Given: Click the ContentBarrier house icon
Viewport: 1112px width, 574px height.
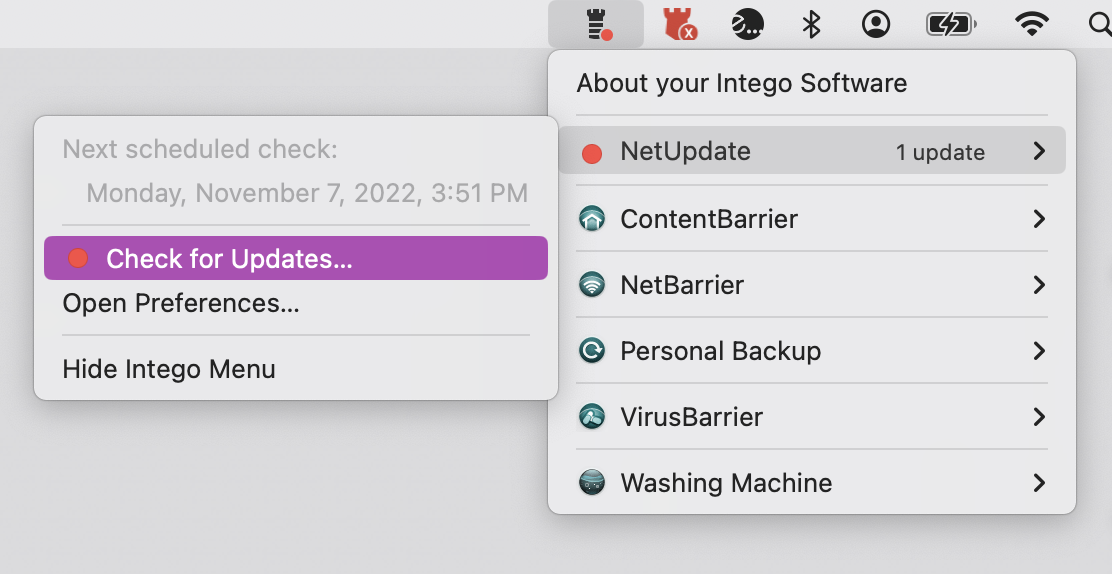Looking at the screenshot, I should coord(591,219).
